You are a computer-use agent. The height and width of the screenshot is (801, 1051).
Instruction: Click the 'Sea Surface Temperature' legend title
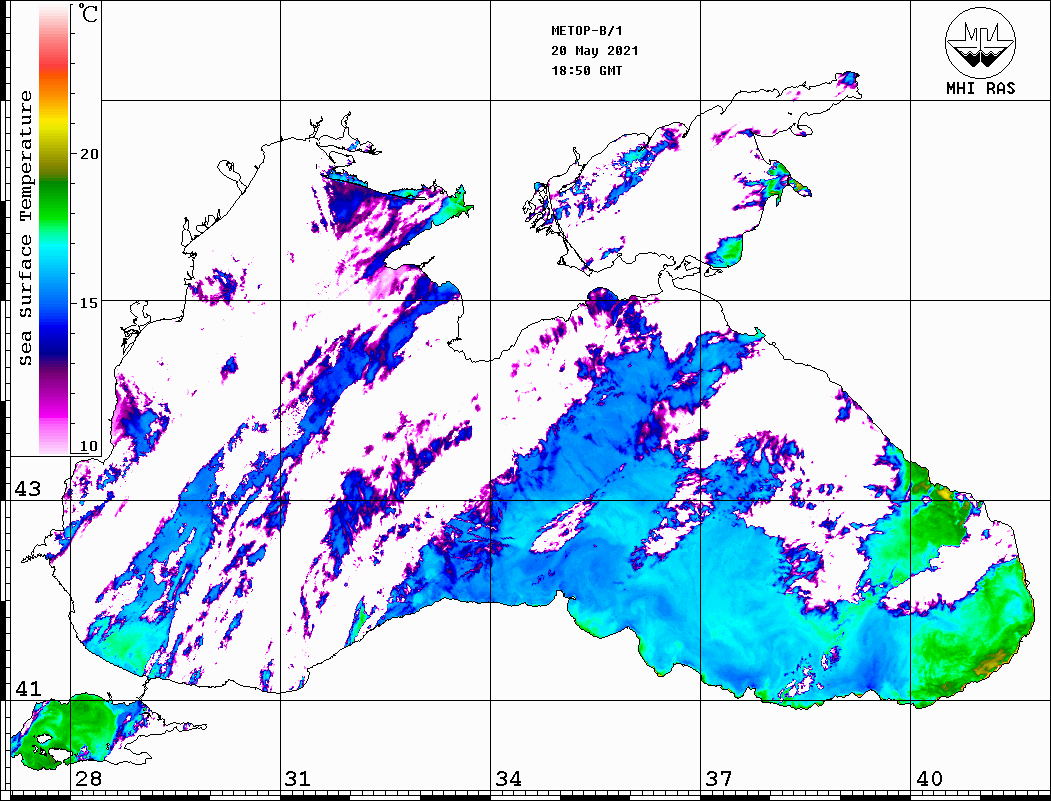click(25, 229)
